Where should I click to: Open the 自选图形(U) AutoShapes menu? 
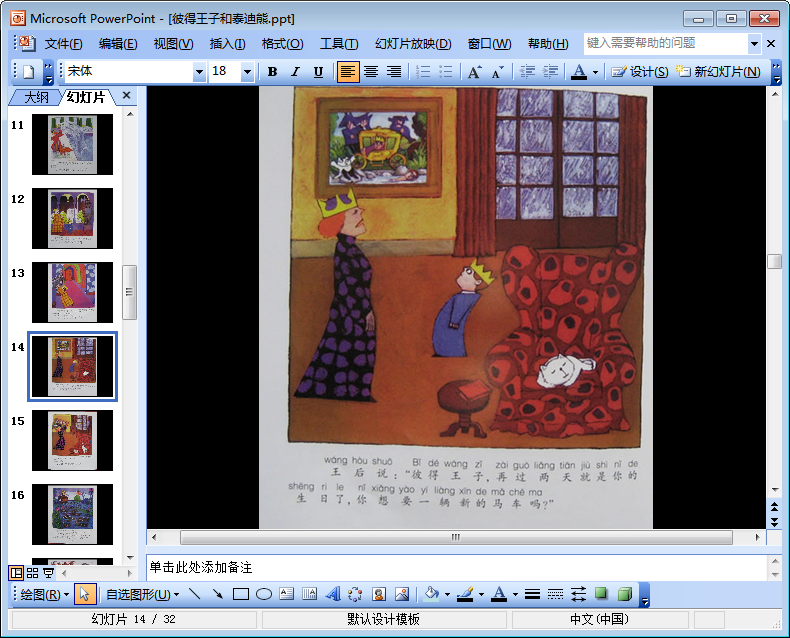[142, 595]
